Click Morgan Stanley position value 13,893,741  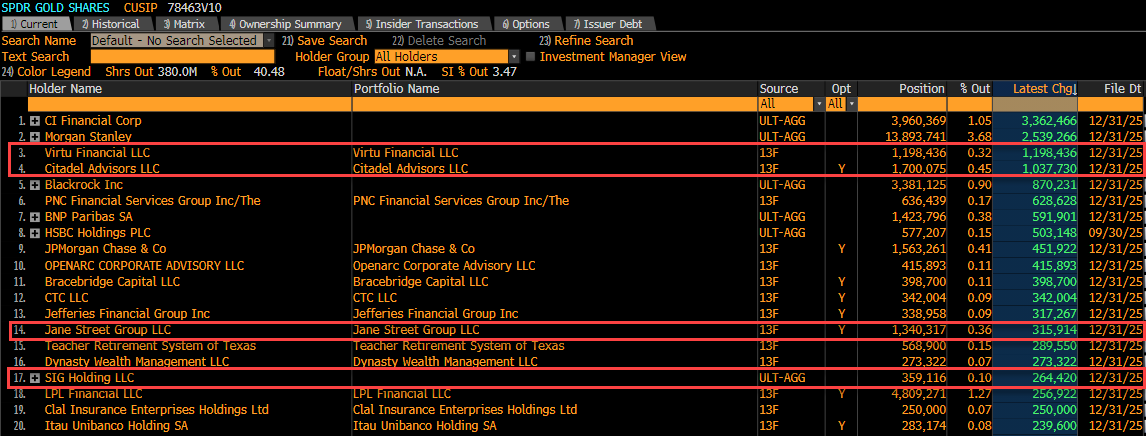pyautogui.click(x=915, y=137)
